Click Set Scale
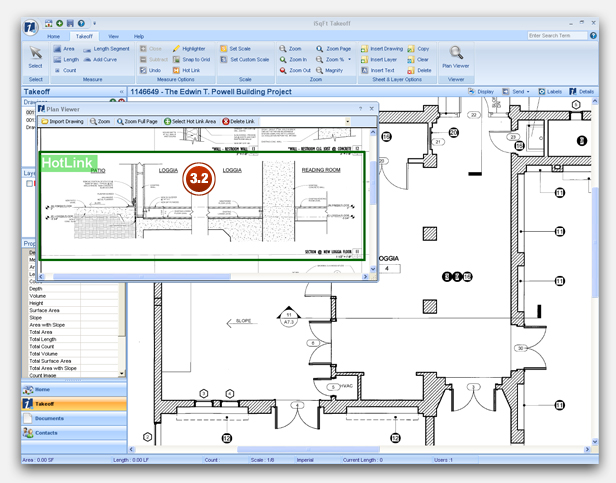The image size is (616, 483). pos(235,49)
